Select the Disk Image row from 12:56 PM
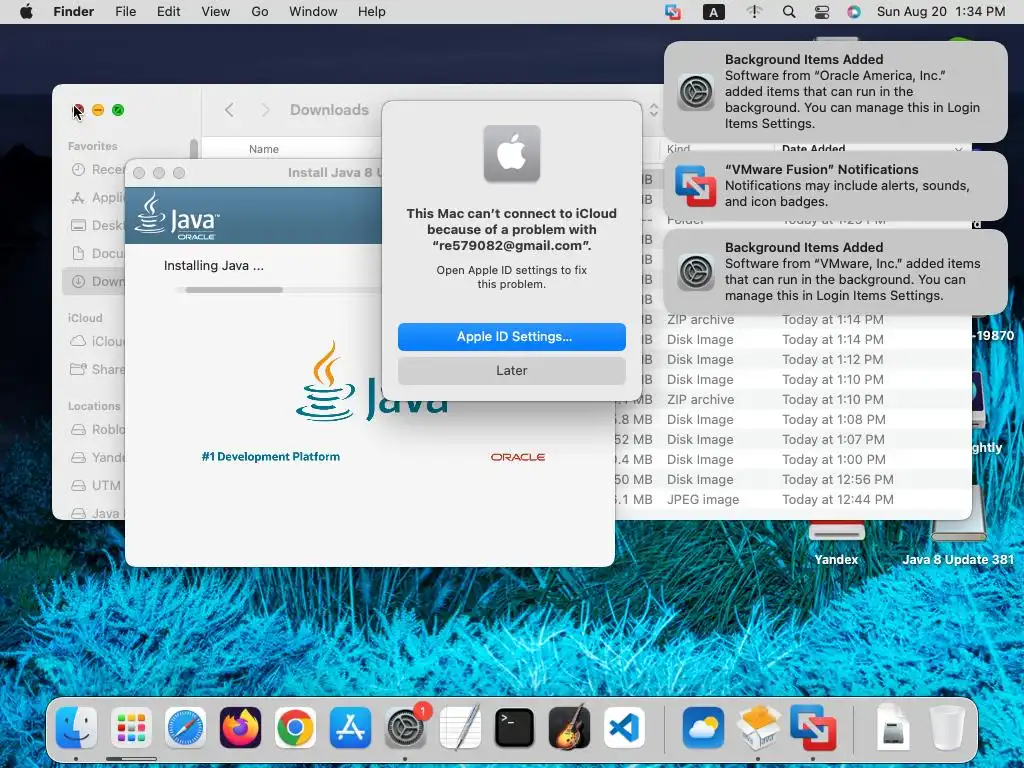This screenshot has height=768, width=1024. click(793, 479)
